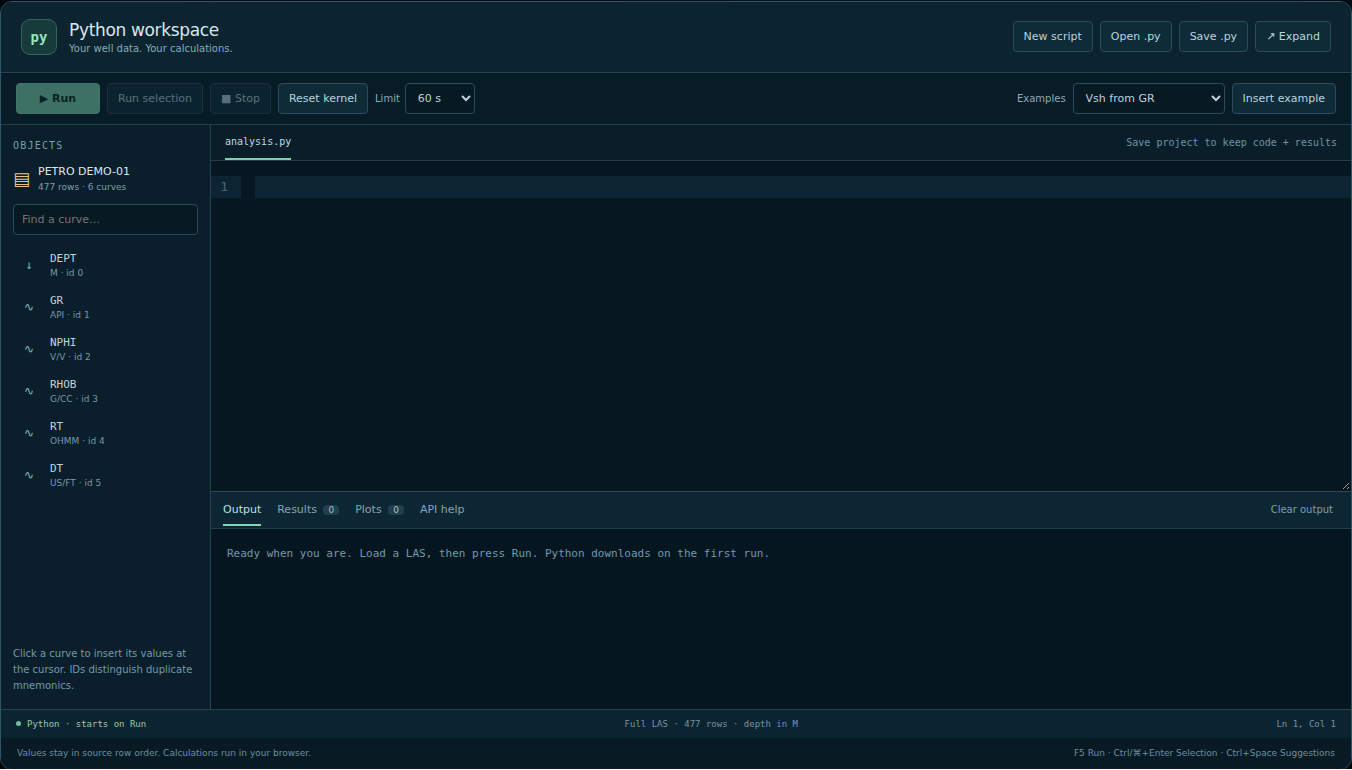Click the Save .py button
1352x770 pixels.
(1213, 36)
